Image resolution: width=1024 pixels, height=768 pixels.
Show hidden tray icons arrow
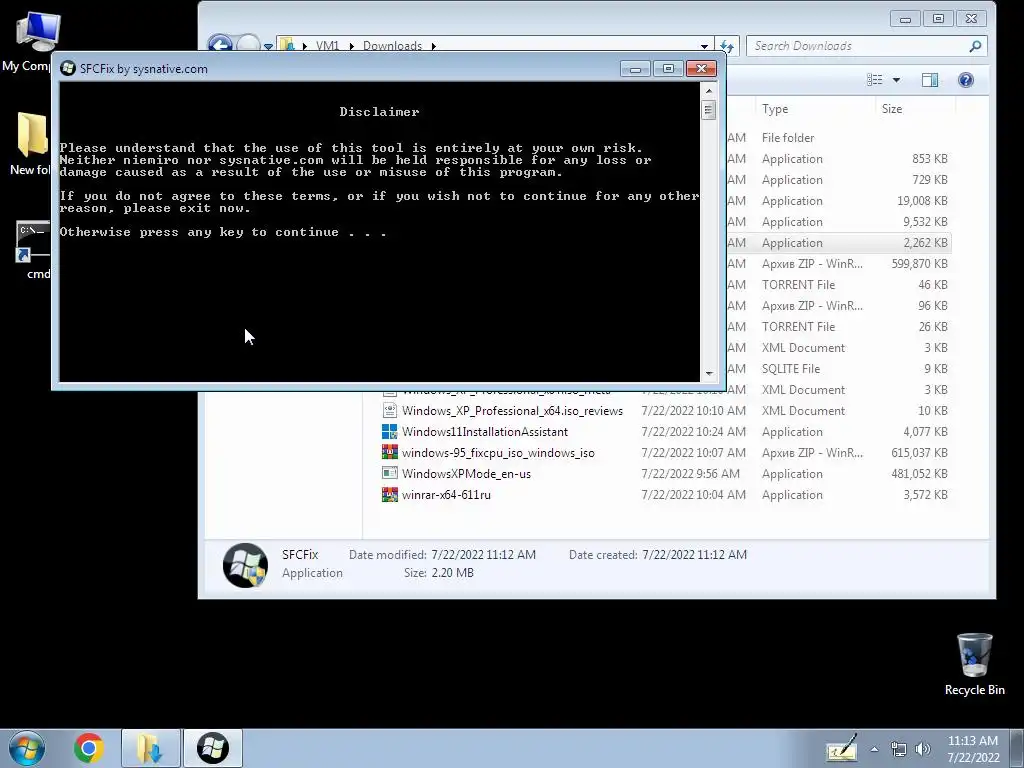[874, 749]
